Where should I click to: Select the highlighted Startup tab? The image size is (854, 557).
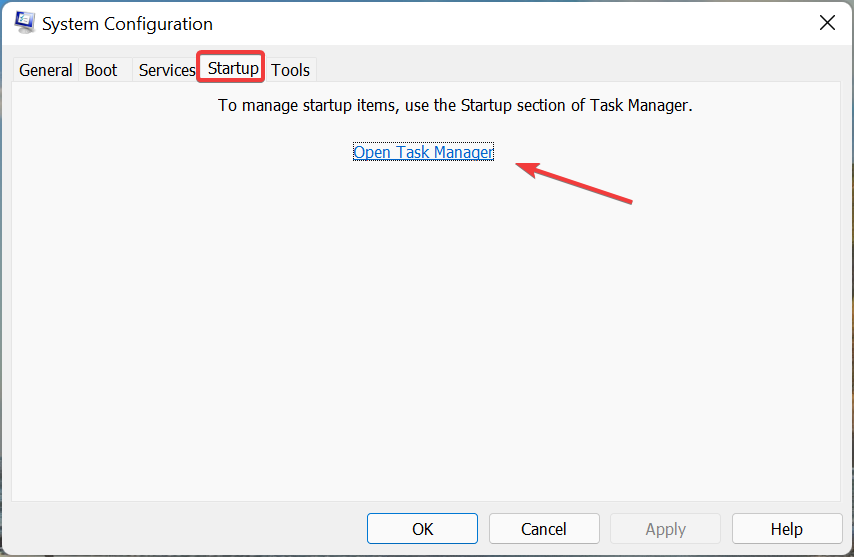click(x=233, y=68)
